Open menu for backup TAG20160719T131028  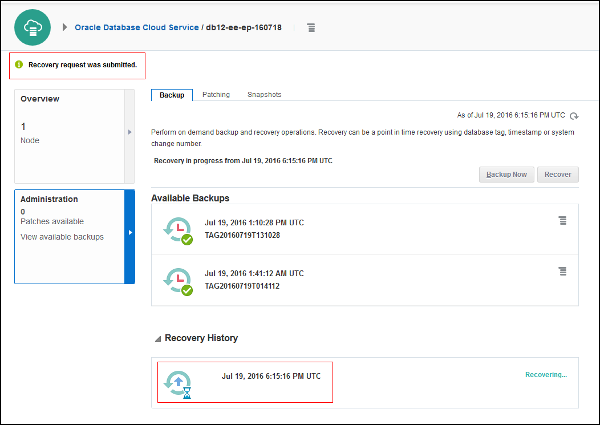(562, 220)
